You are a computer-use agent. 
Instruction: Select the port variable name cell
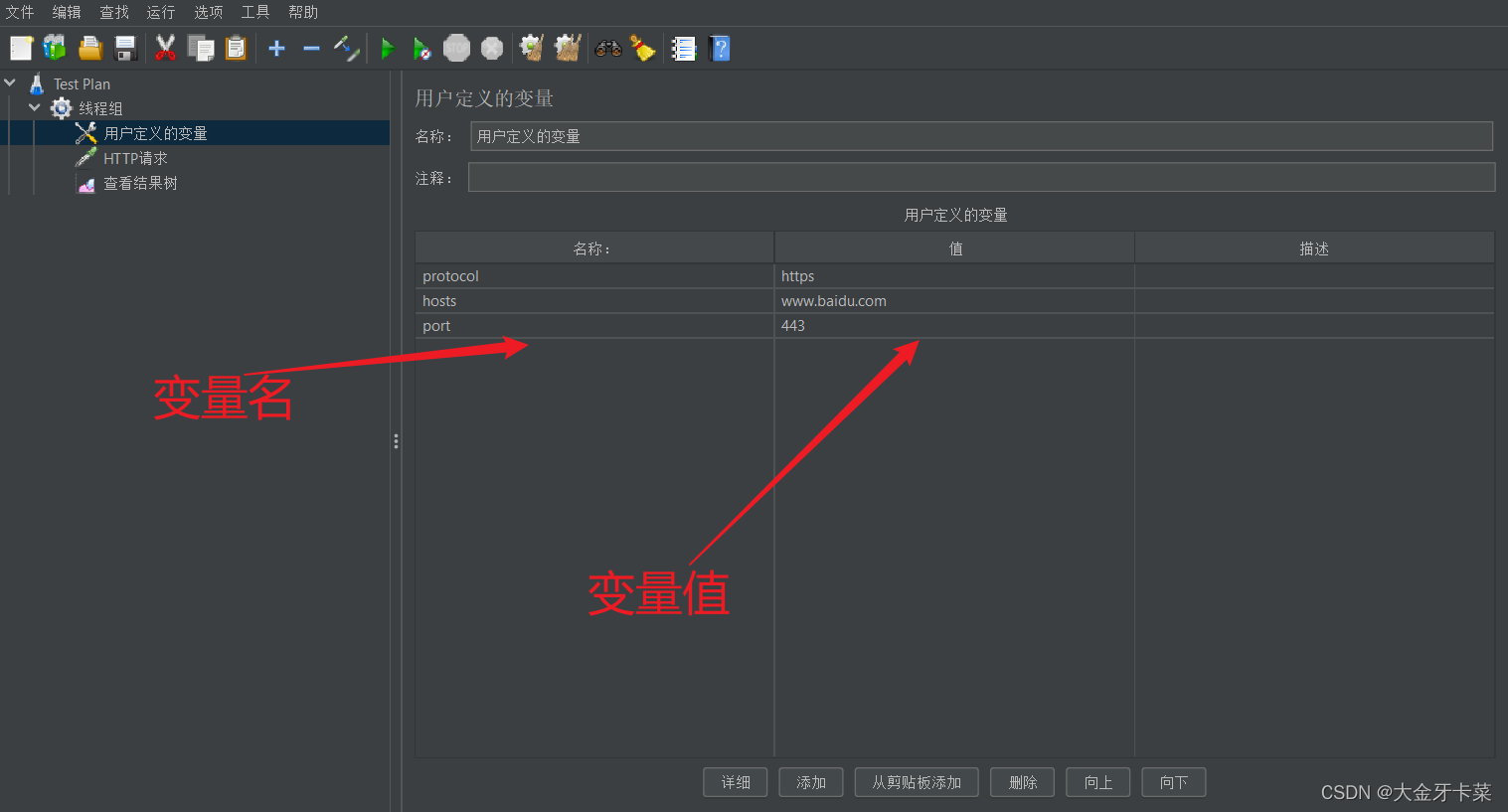594,326
